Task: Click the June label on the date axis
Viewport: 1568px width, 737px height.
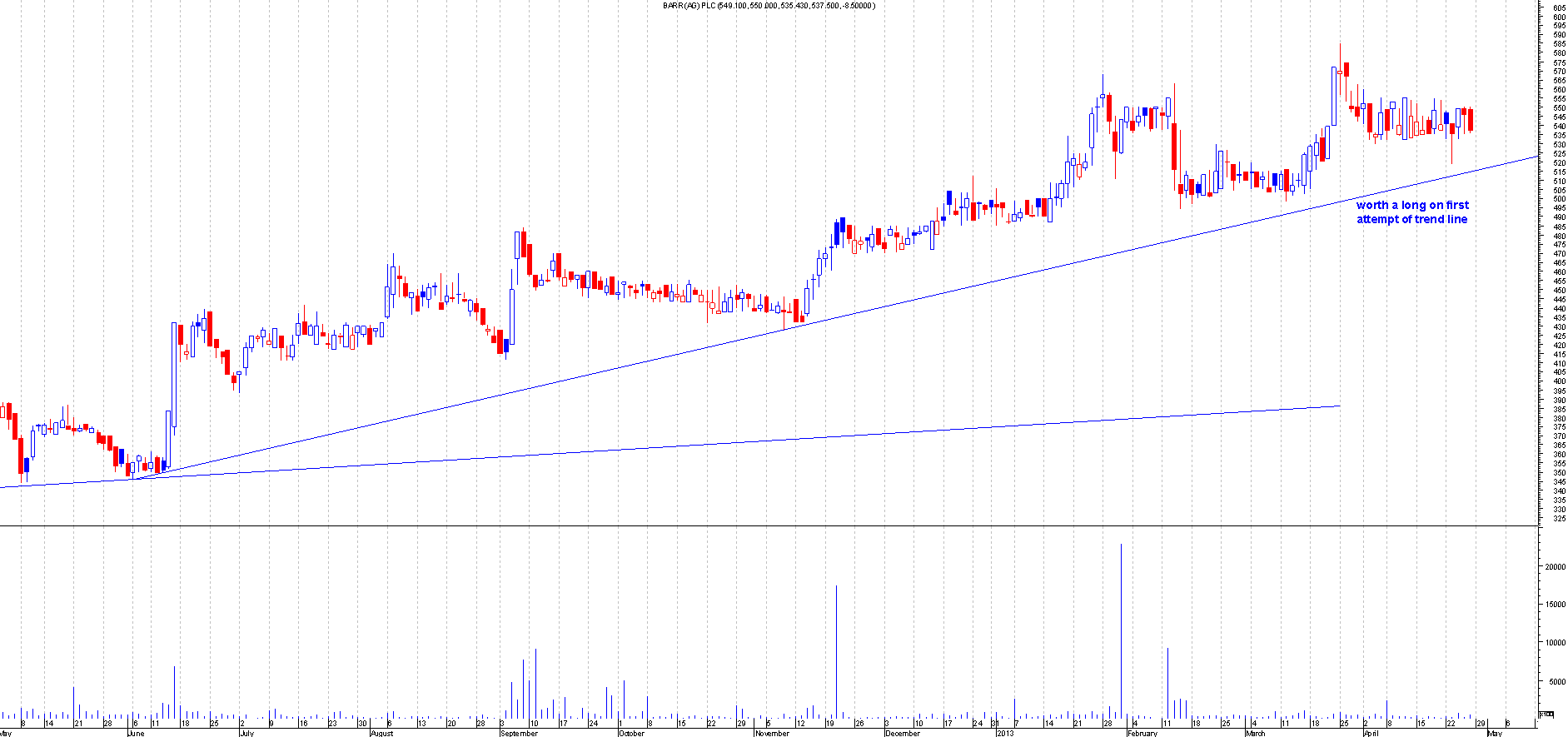Action: (x=137, y=733)
